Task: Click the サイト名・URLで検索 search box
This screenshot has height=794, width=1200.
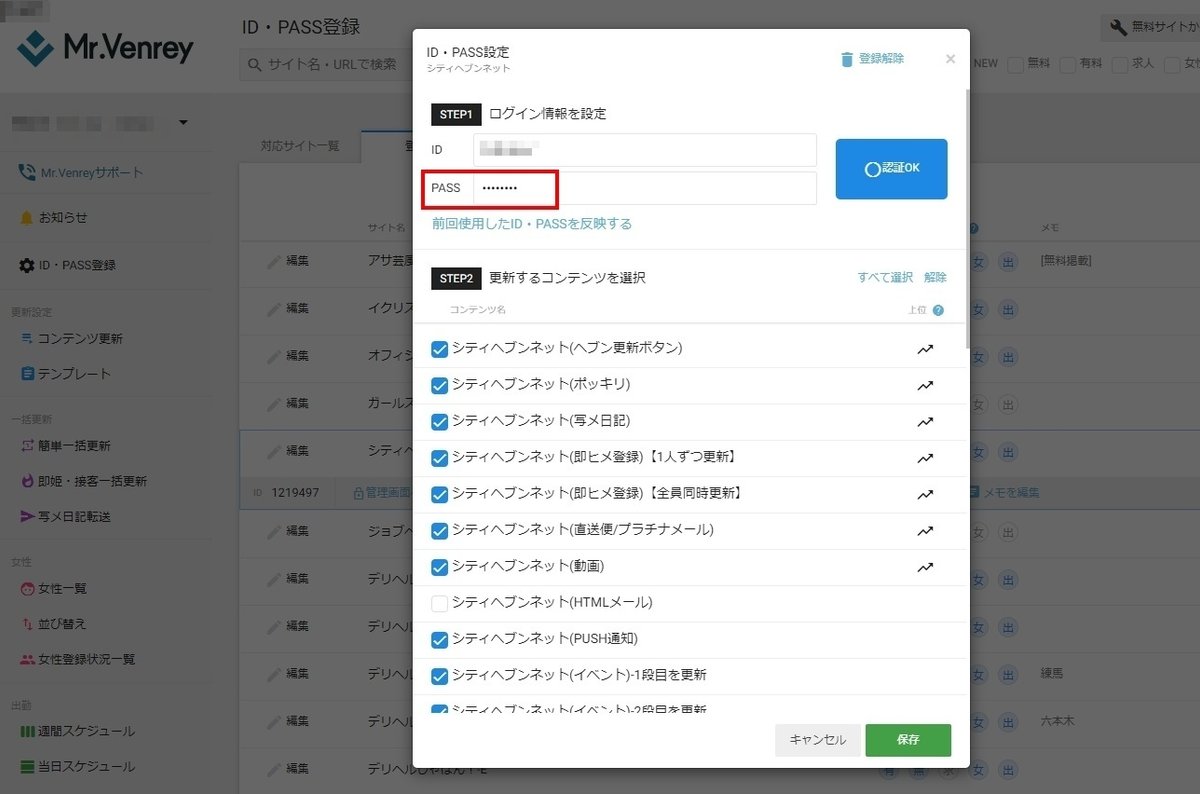Action: (x=326, y=65)
